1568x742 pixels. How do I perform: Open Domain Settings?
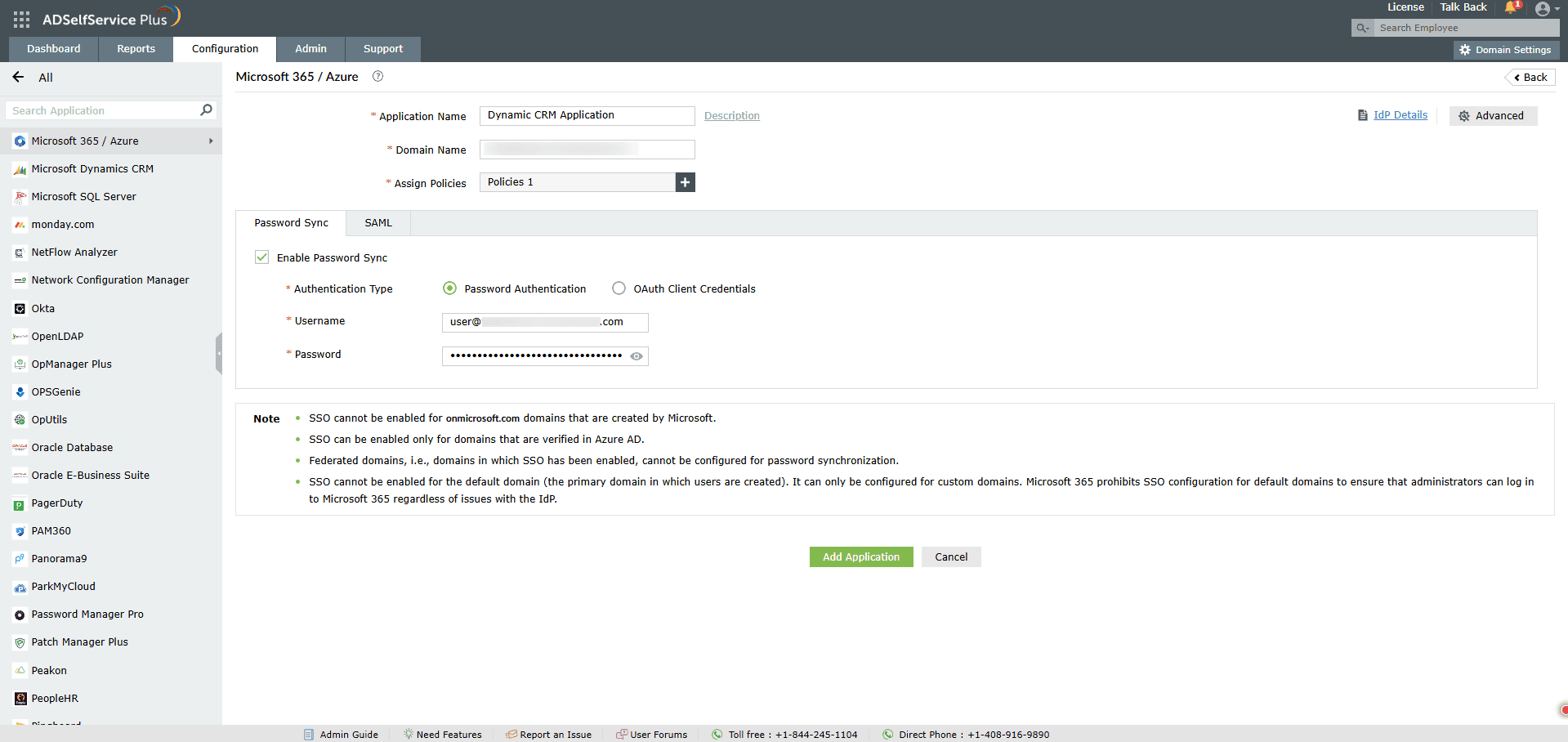tap(1506, 49)
